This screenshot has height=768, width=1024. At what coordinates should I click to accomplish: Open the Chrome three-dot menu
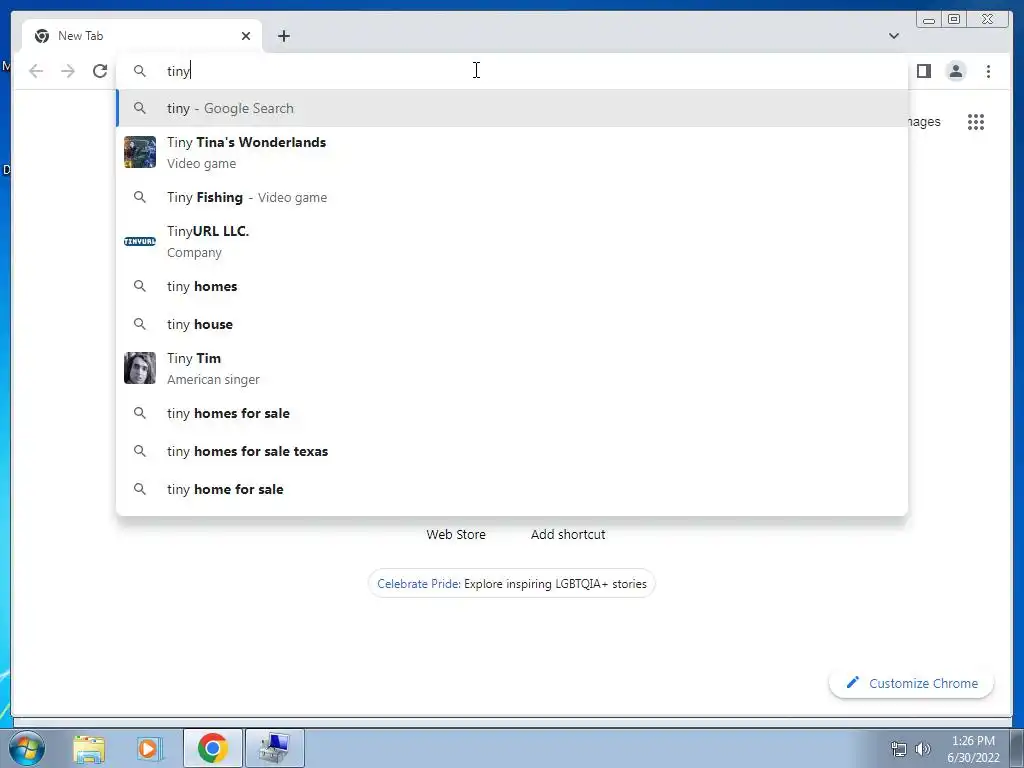click(x=988, y=71)
